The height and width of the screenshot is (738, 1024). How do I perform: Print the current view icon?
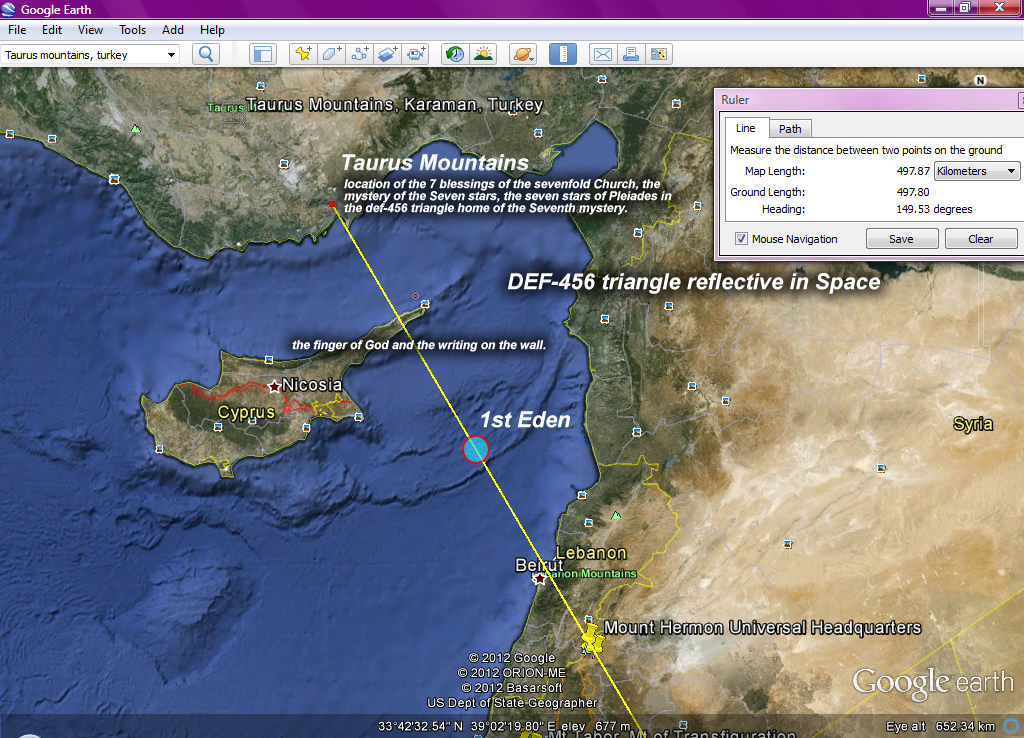[x=631, y=54]
